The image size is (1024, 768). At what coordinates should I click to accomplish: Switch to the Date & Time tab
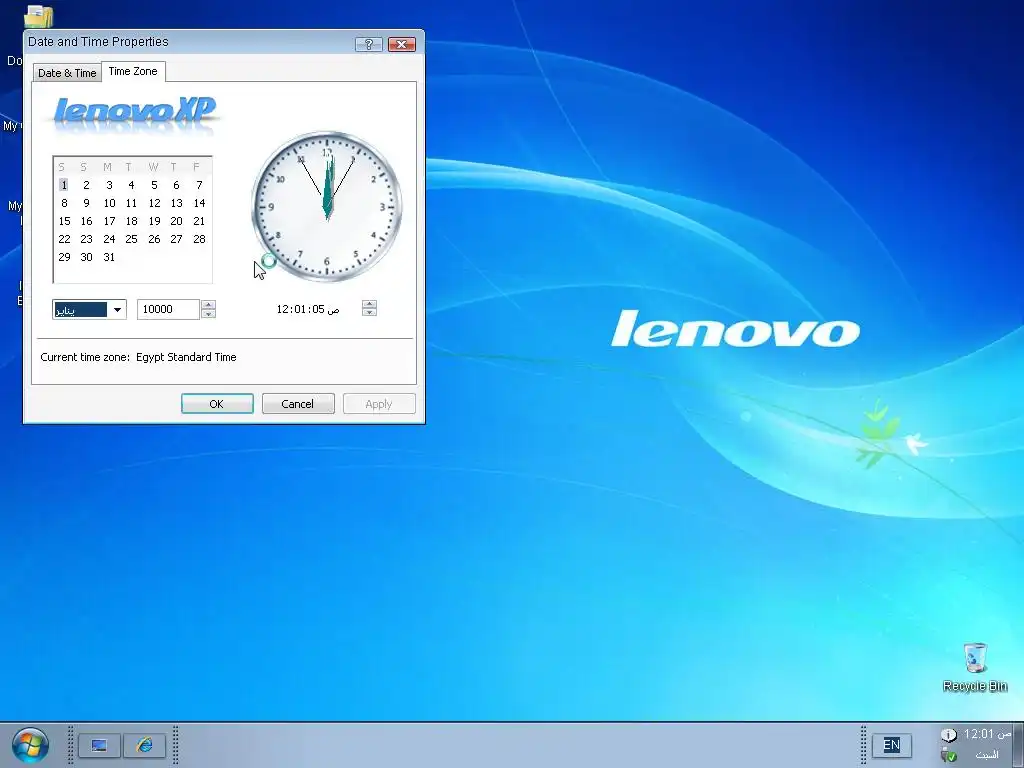coord(67,73)
